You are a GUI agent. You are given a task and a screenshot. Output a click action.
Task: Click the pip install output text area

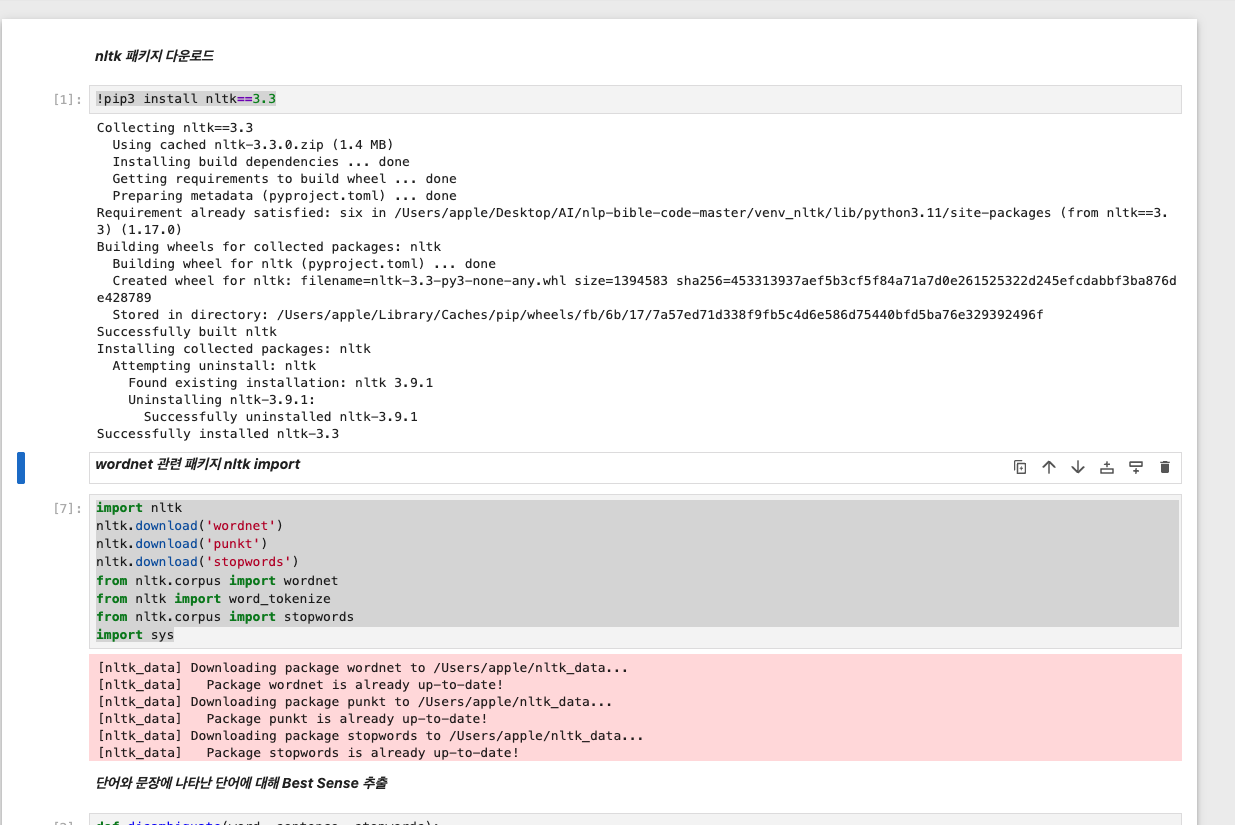(x=636, y=281)
